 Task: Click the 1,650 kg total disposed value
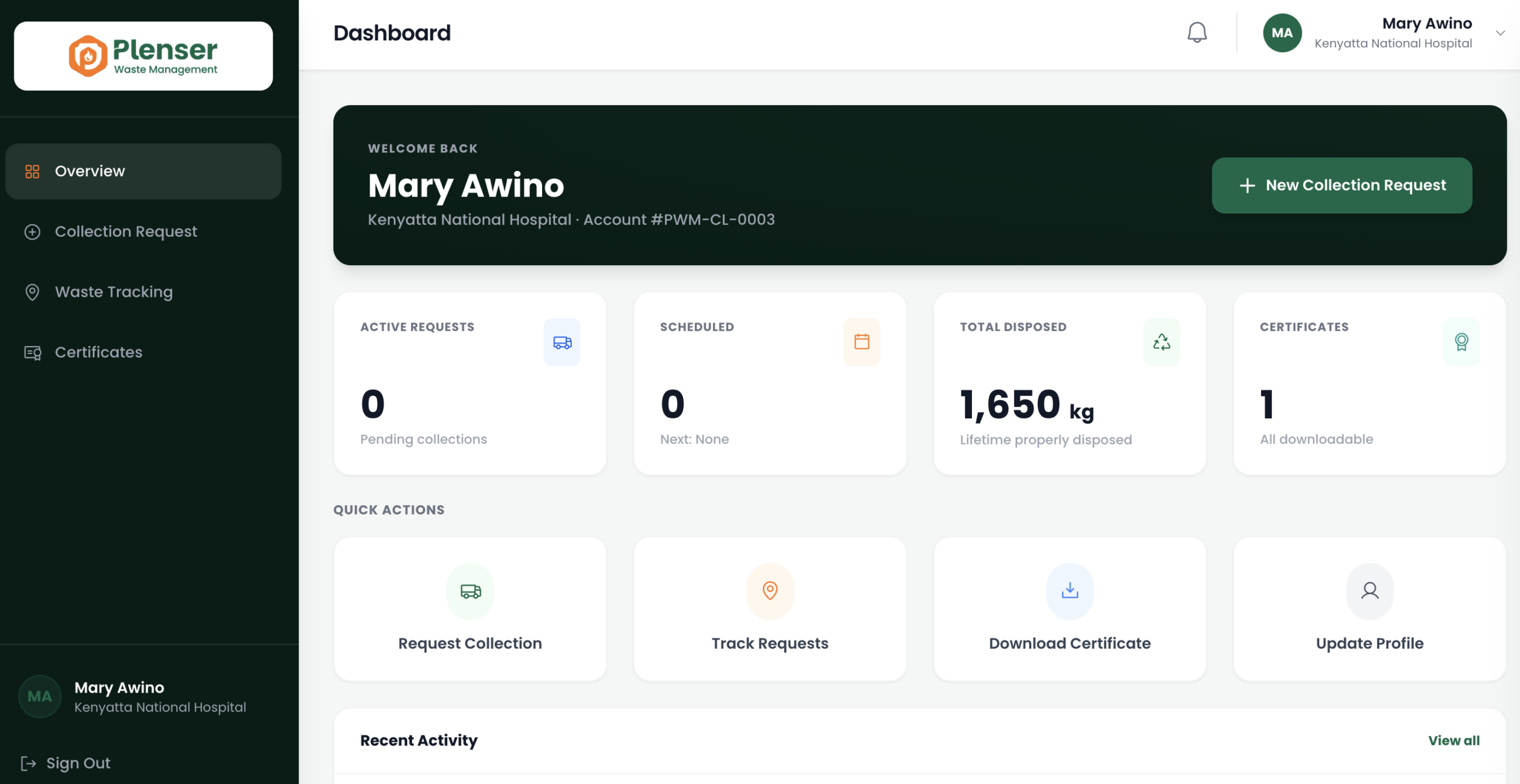(1027, 405)
